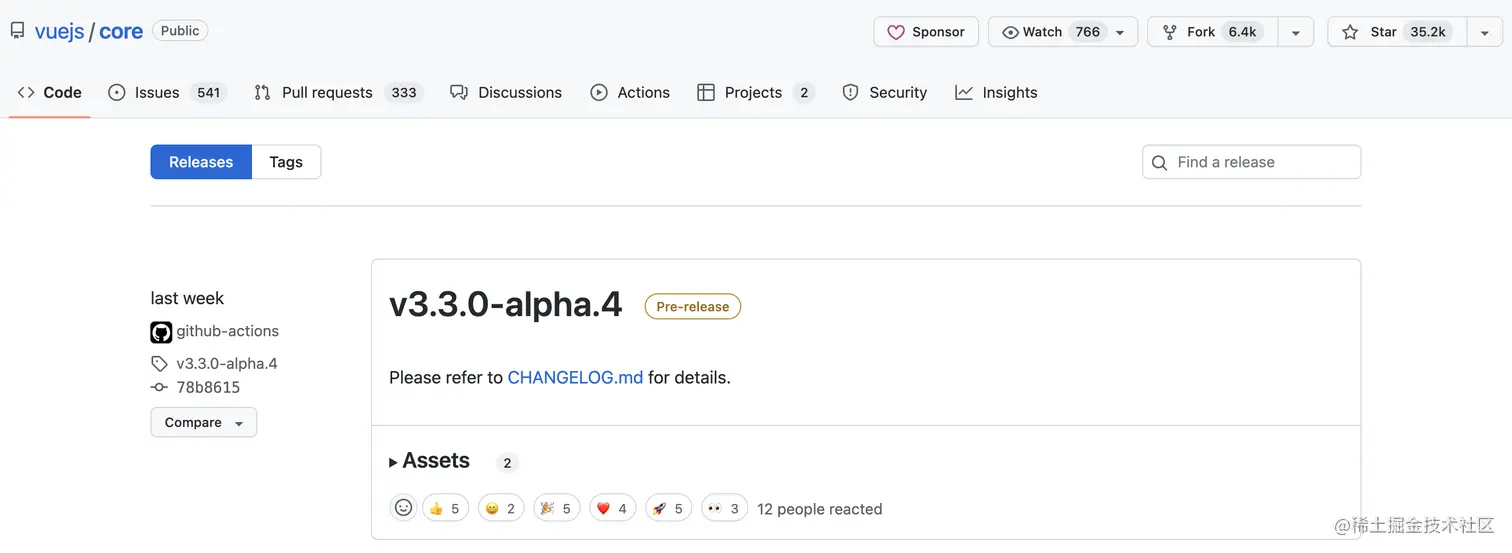Open the Issues tab
Screen dimensions: 1512x553
tap(167, 92)
